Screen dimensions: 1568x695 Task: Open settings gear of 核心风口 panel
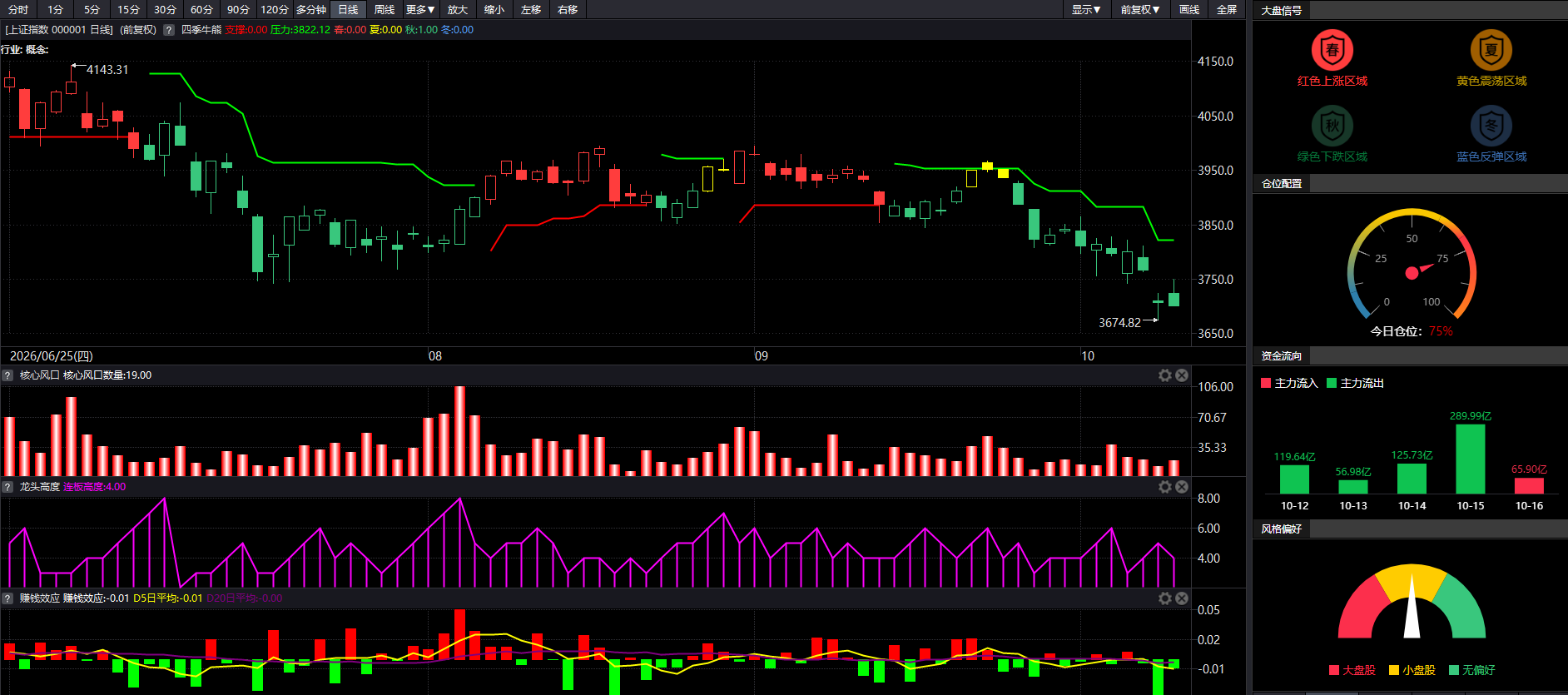tap(1165, 375)
